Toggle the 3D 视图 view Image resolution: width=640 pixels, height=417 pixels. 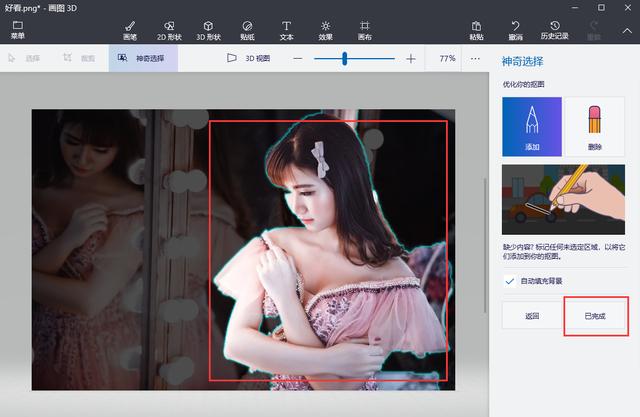[x=248, y=58]
